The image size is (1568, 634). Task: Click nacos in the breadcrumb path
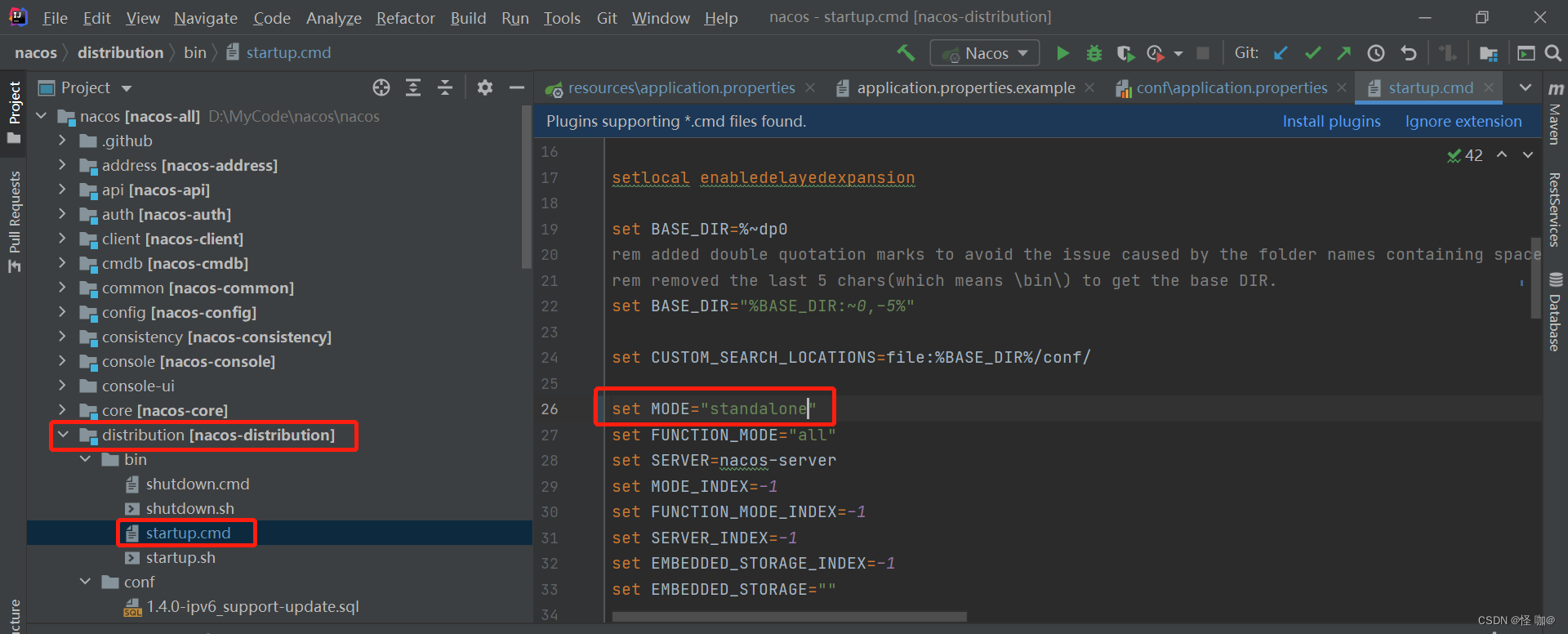point(36,52)
